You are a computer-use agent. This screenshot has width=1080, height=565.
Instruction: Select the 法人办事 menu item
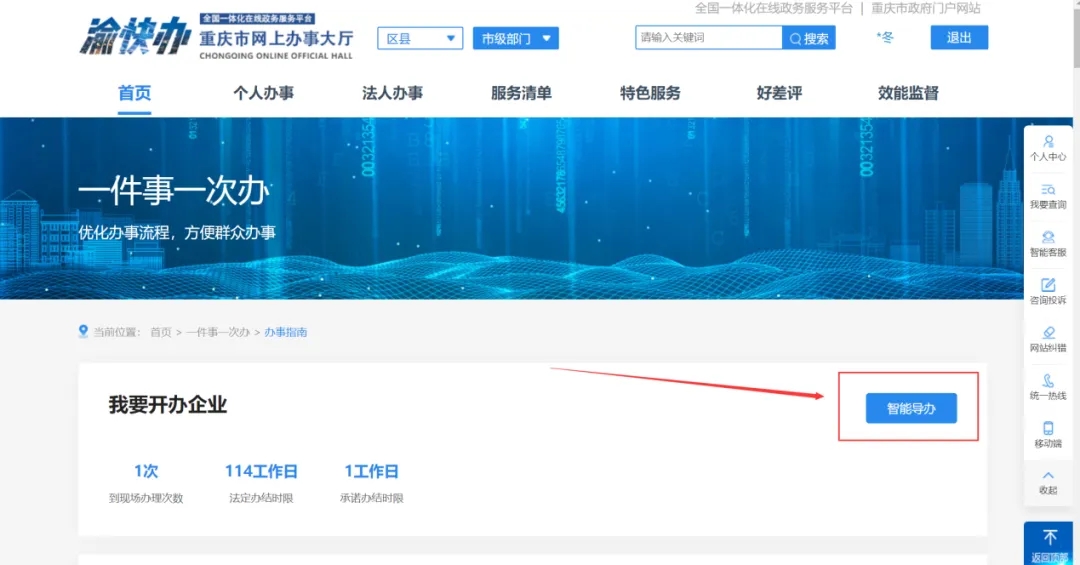392,93
